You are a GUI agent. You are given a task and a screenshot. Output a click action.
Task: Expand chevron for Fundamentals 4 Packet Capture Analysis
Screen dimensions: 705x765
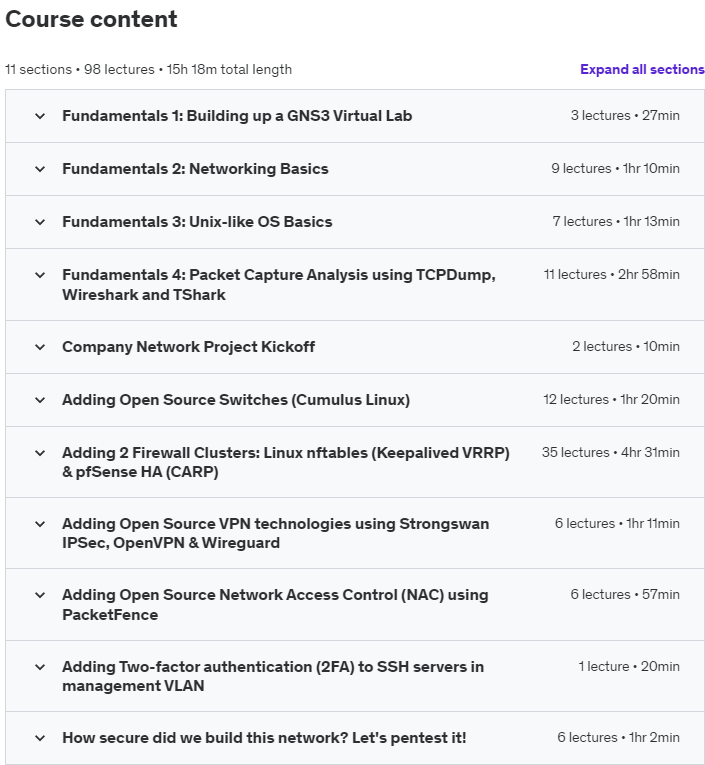pyautogui.click(x=40, y=275)
